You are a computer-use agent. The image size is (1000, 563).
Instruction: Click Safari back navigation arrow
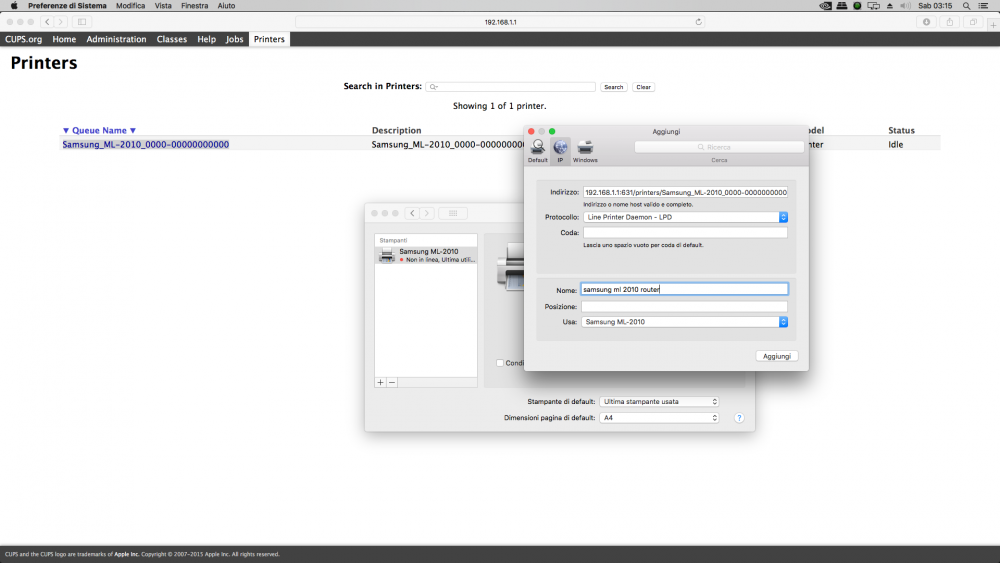click(47, 22)
